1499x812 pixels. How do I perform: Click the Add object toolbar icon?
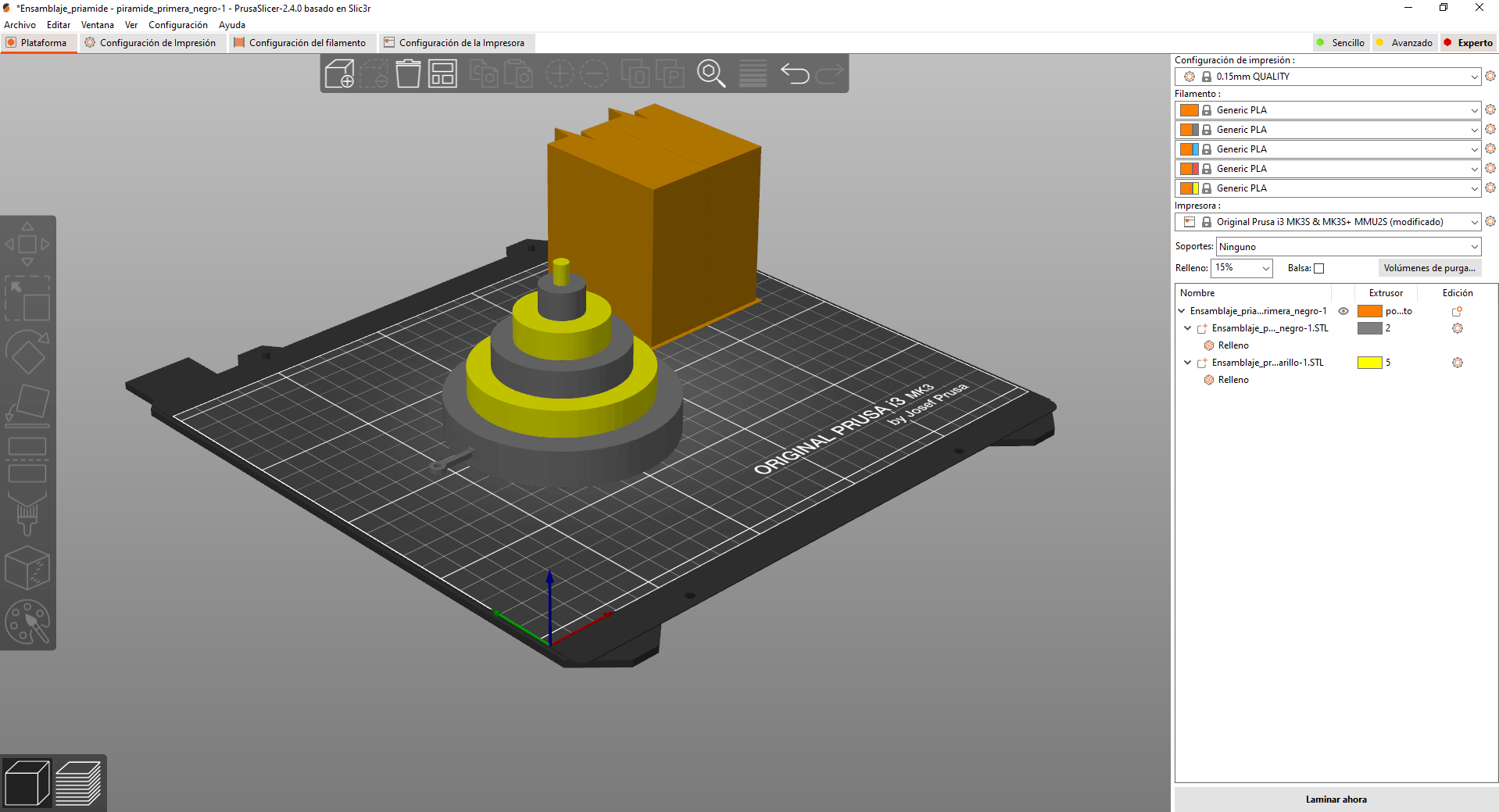(x=339, y=74)
